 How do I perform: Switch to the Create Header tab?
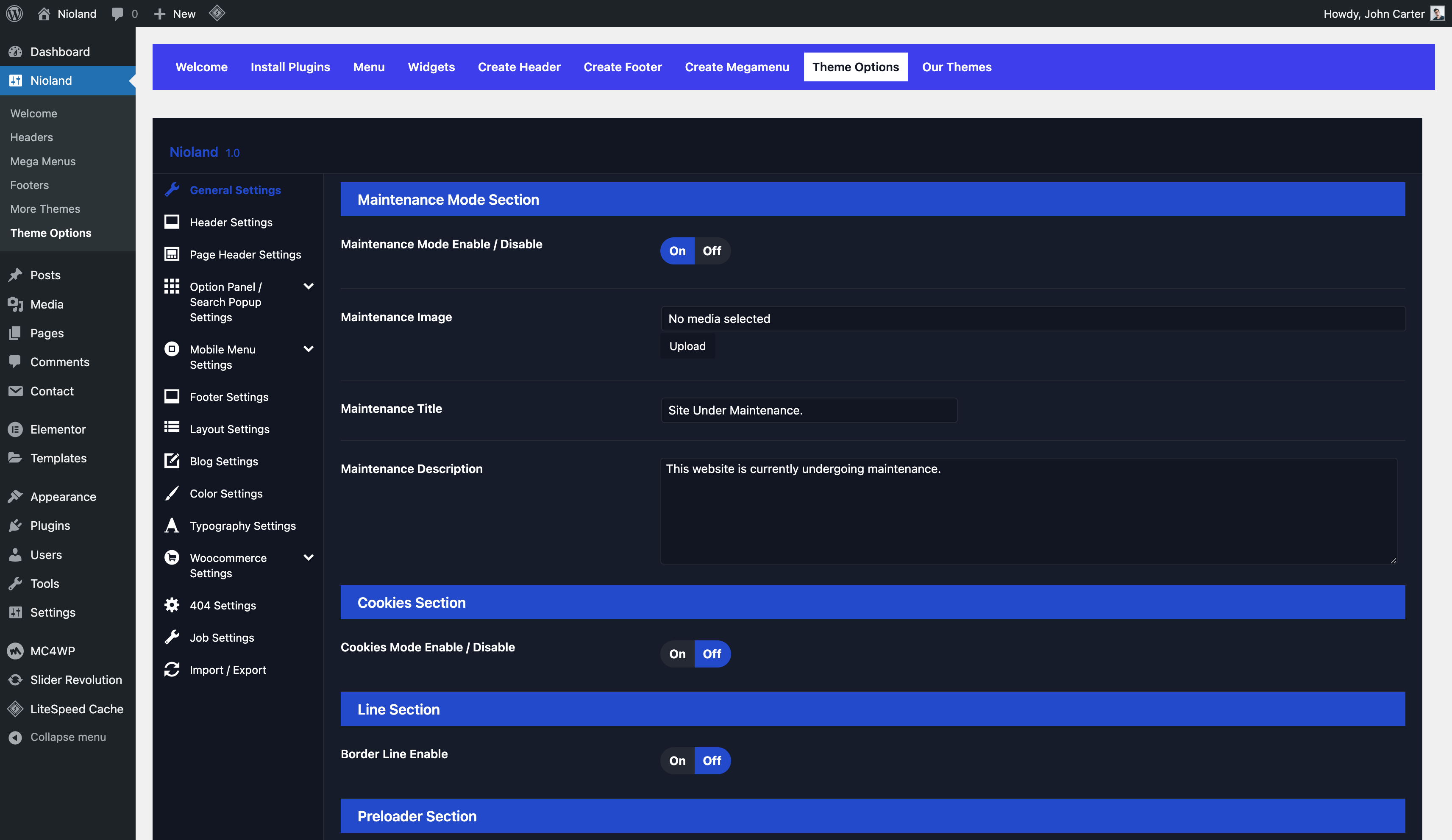pyautogui.click(x=519, y=67)
